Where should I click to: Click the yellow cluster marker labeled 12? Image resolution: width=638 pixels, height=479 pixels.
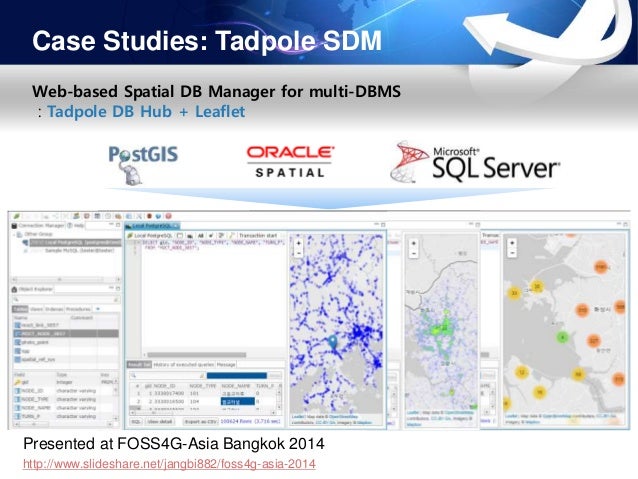[x=522, y=372]
